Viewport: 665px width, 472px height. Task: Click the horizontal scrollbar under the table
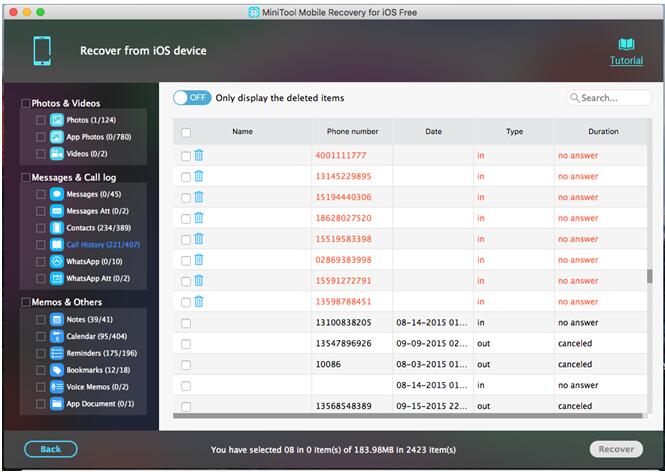[408, 416]
